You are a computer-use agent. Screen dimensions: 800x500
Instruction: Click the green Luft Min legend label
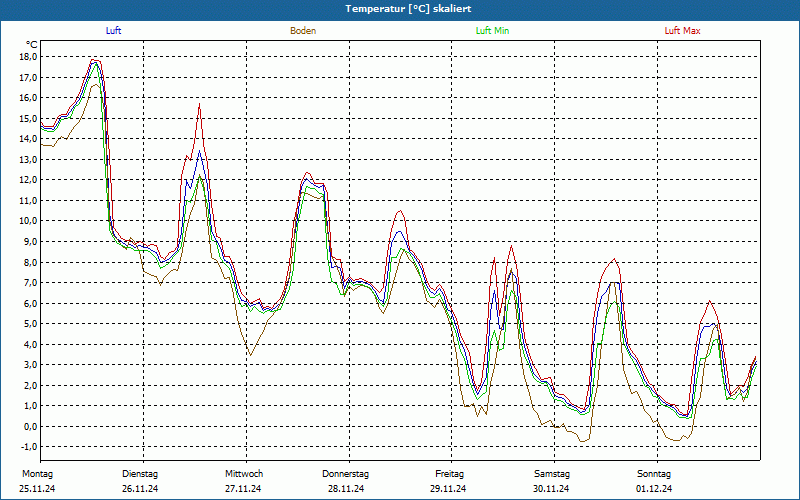492,31
